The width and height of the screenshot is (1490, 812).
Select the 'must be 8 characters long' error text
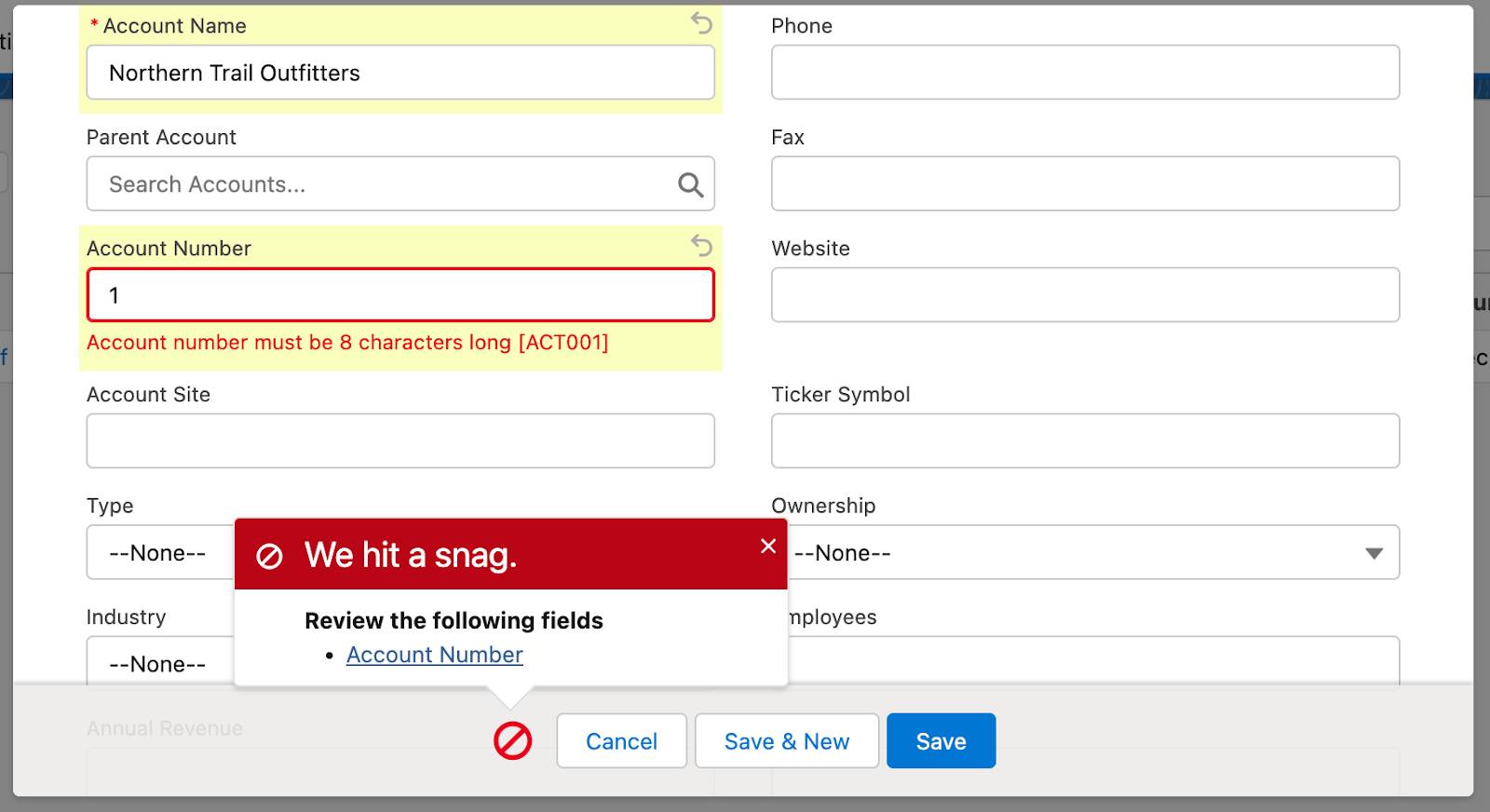[x=382, y=343]
